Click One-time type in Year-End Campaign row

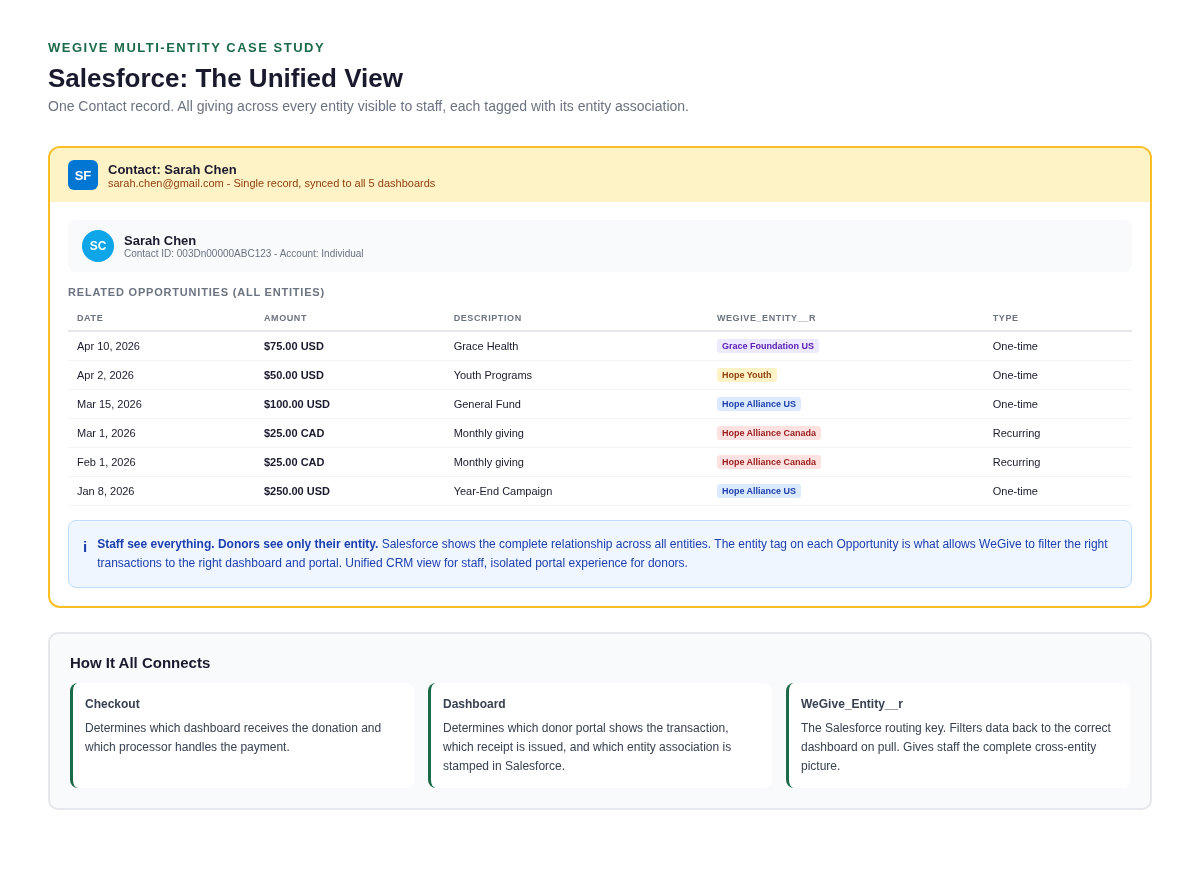pyautogui.click(x=1015, y=491)
